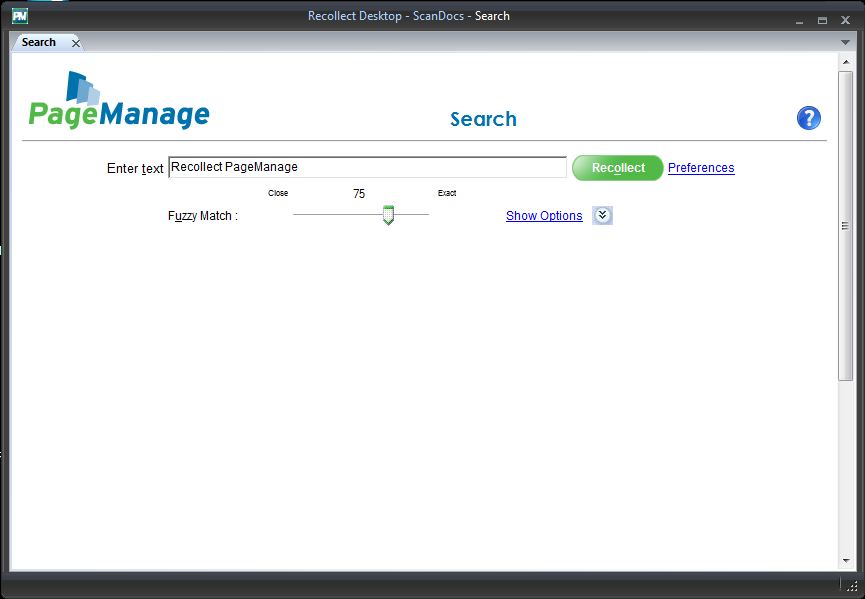865x599 pixels.
Task: Click slider track near the Exact end
Action: (x=420, y=215)
